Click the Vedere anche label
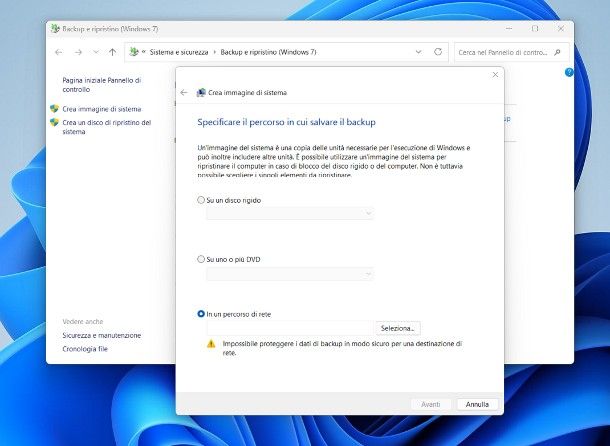Viewport: 610px width, 446px height. (x=82, y=322)
